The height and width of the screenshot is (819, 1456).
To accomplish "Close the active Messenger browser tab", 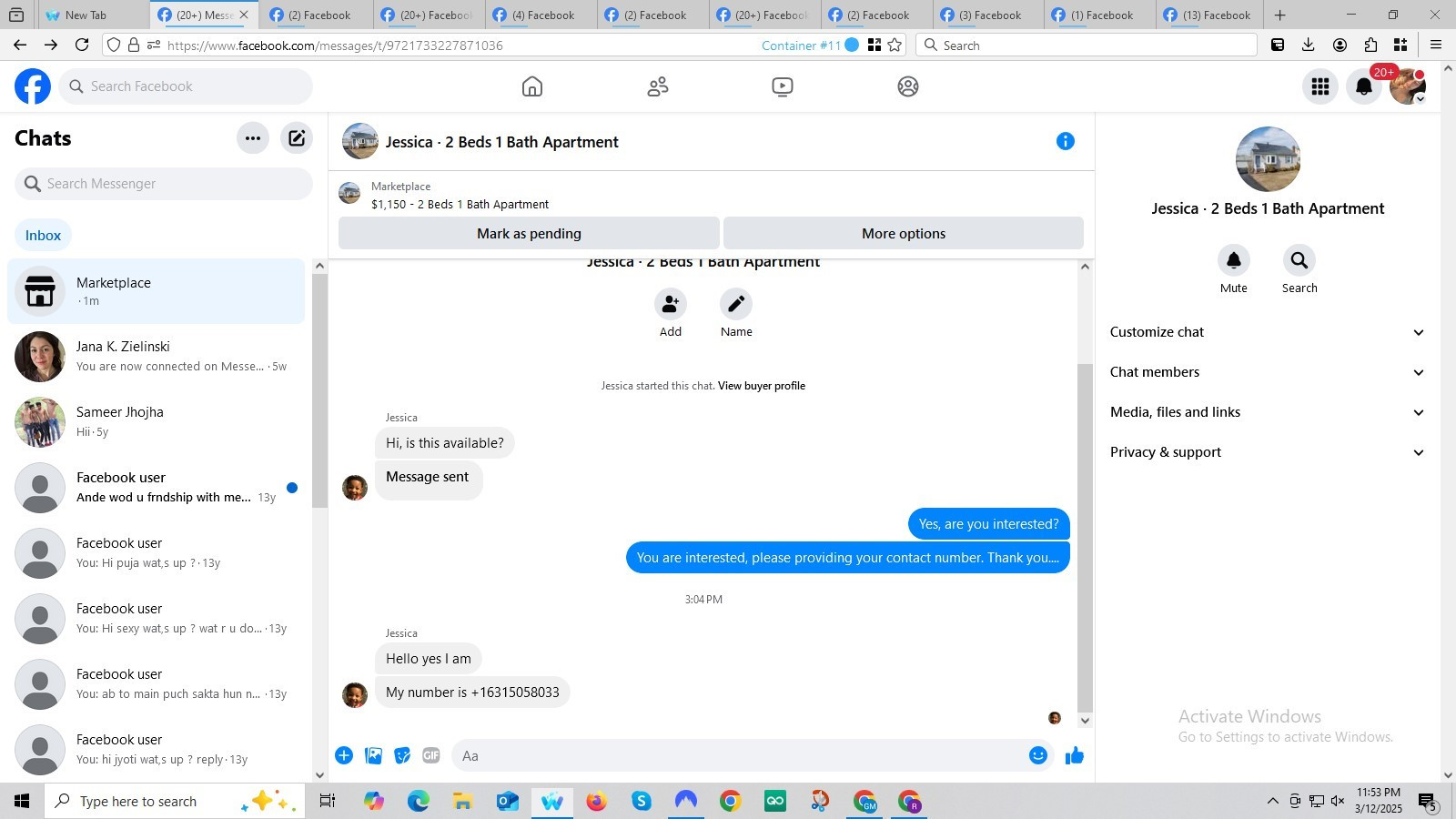I will click(x=243, y=15).
